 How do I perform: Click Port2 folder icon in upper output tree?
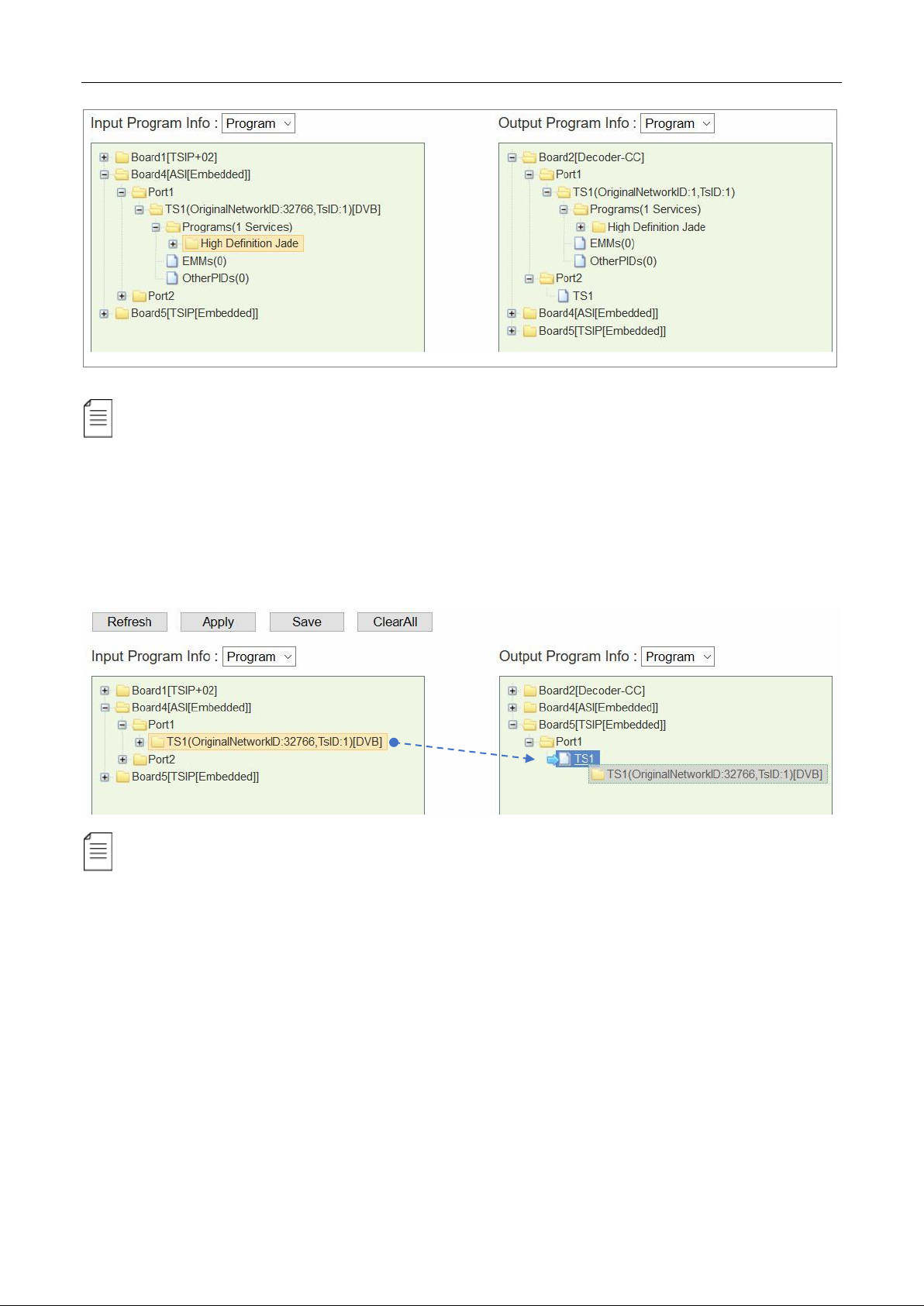[546, 278]
